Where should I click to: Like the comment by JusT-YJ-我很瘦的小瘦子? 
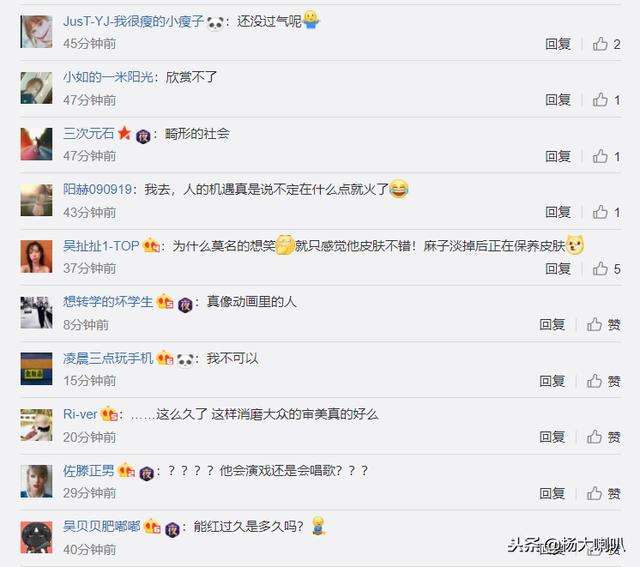[x=606, y=44]
